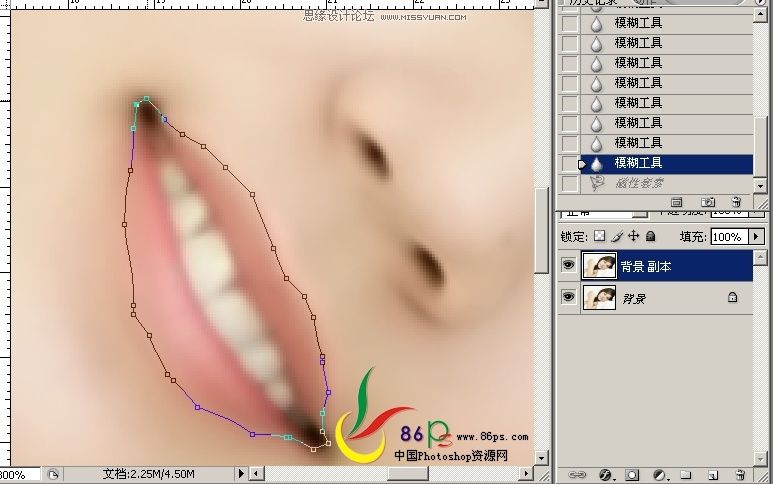Screen dimensions: 773x484
Task: Create new snapshot with camera icon
Action: pyautogui.click(x=708, y=202)
